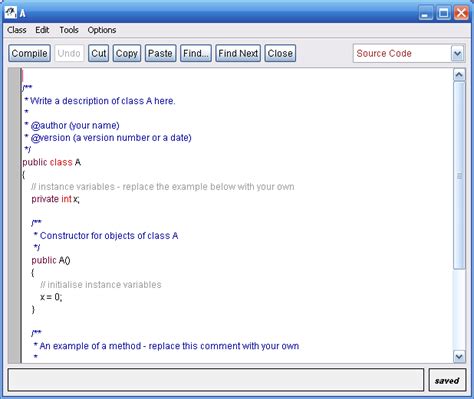Click the '// instance variables - replace the example' comment
Image resolution: width=474 pixels, height=399 pixels.
coord(163,187)
